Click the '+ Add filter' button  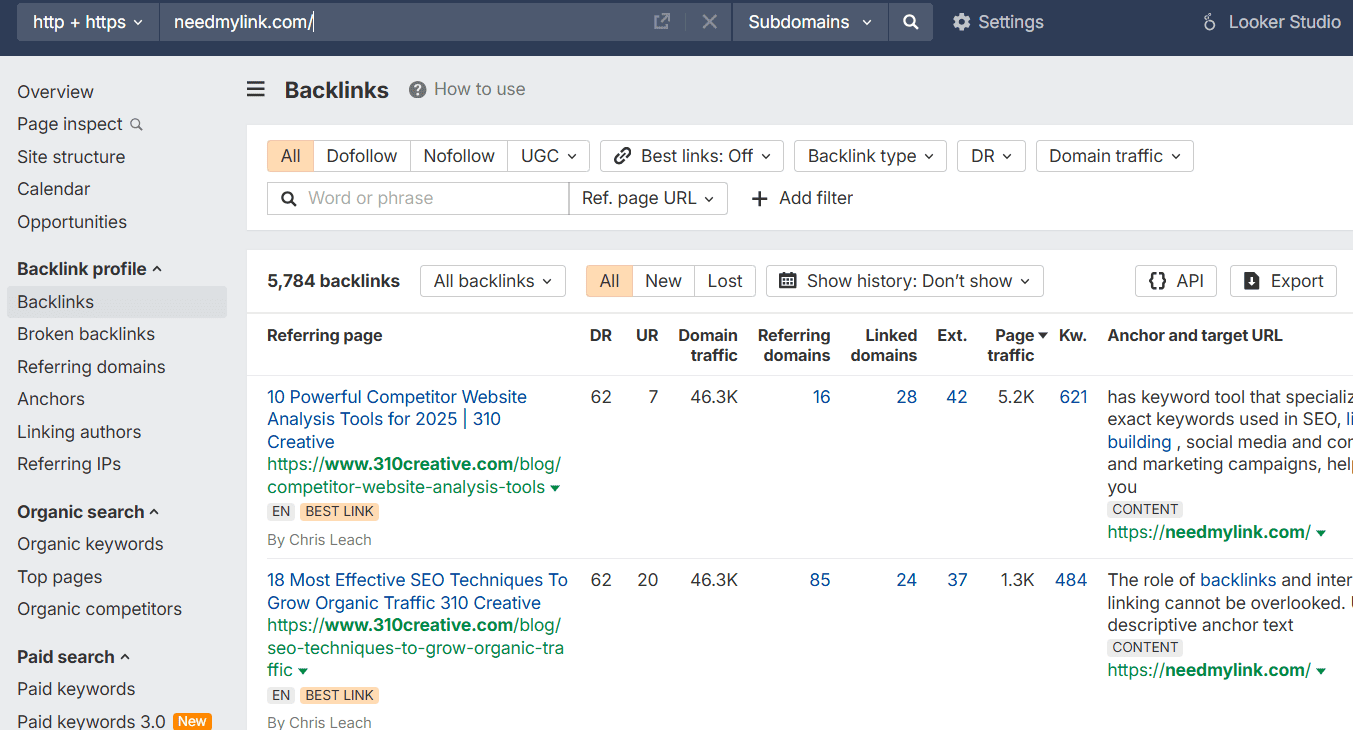point(801,198)
